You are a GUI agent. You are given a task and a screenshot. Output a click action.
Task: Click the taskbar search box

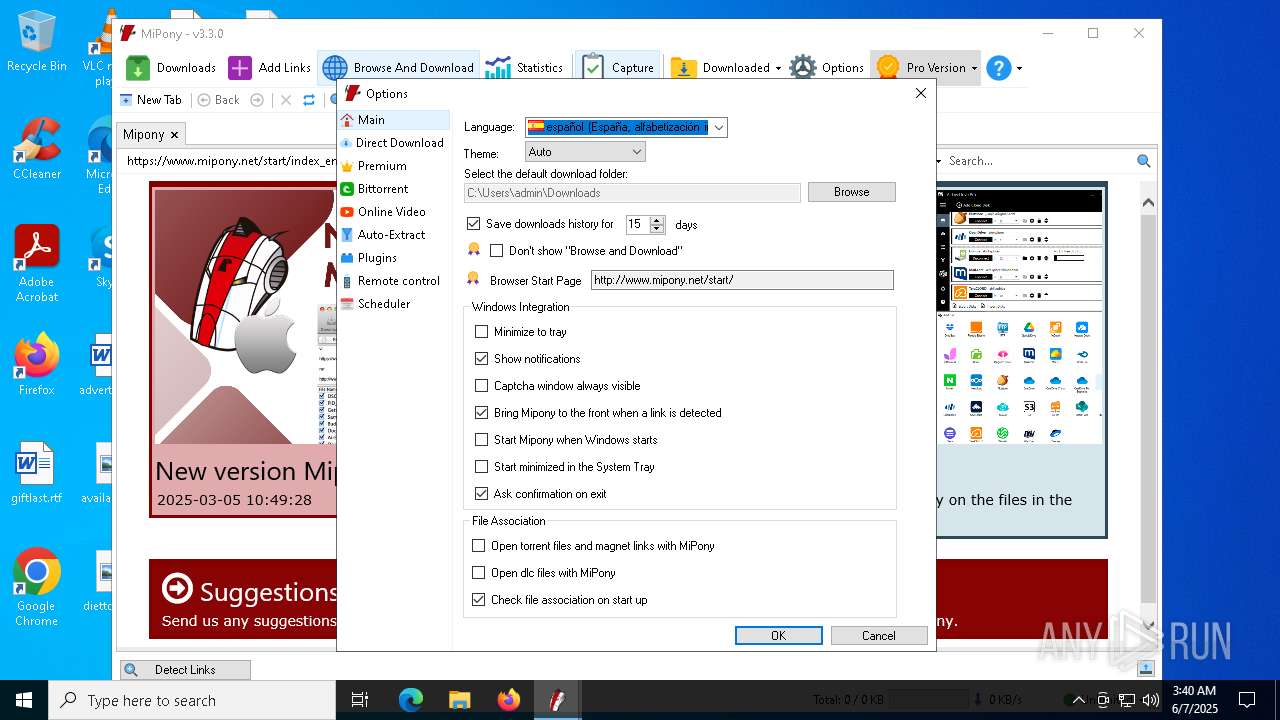(192, 700)
